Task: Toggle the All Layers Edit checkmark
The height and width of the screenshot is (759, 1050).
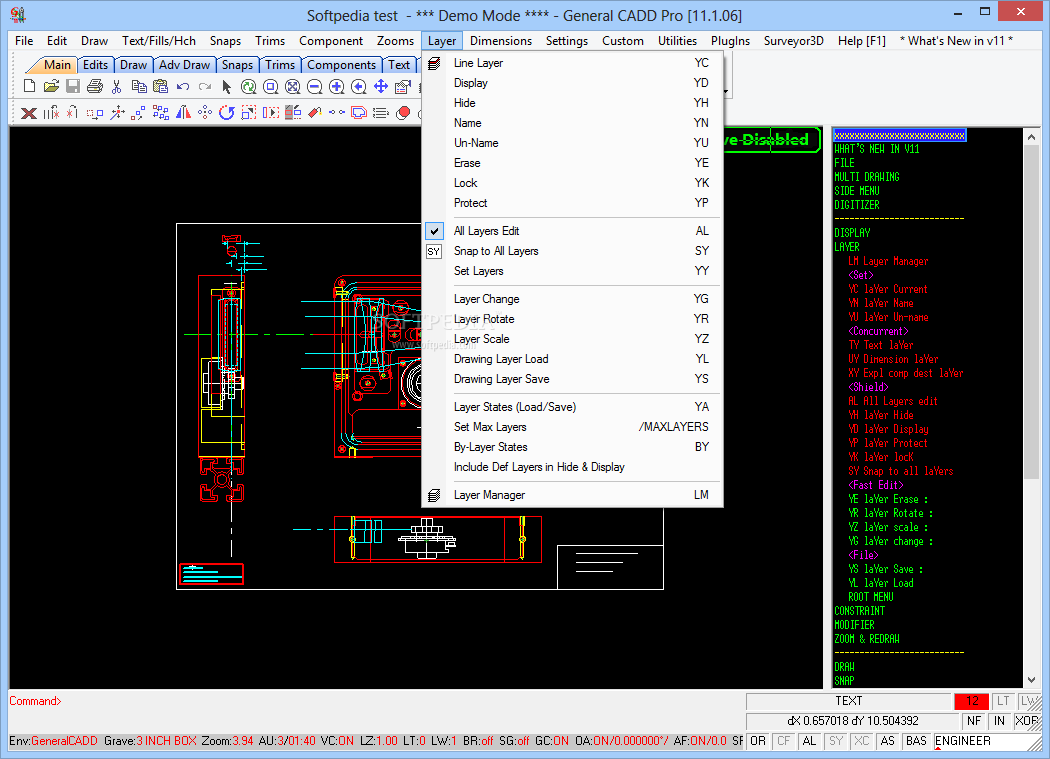Action: coord(434,231)
